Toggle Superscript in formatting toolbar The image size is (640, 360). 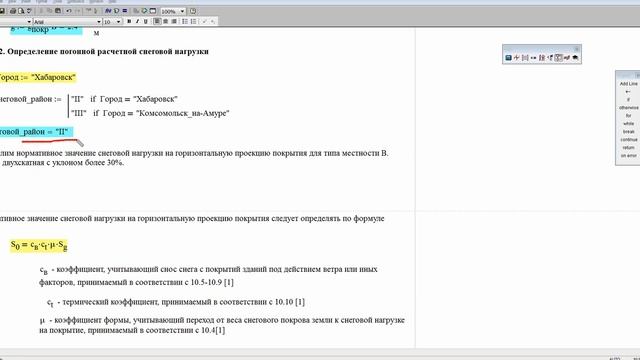coord(204,22)
